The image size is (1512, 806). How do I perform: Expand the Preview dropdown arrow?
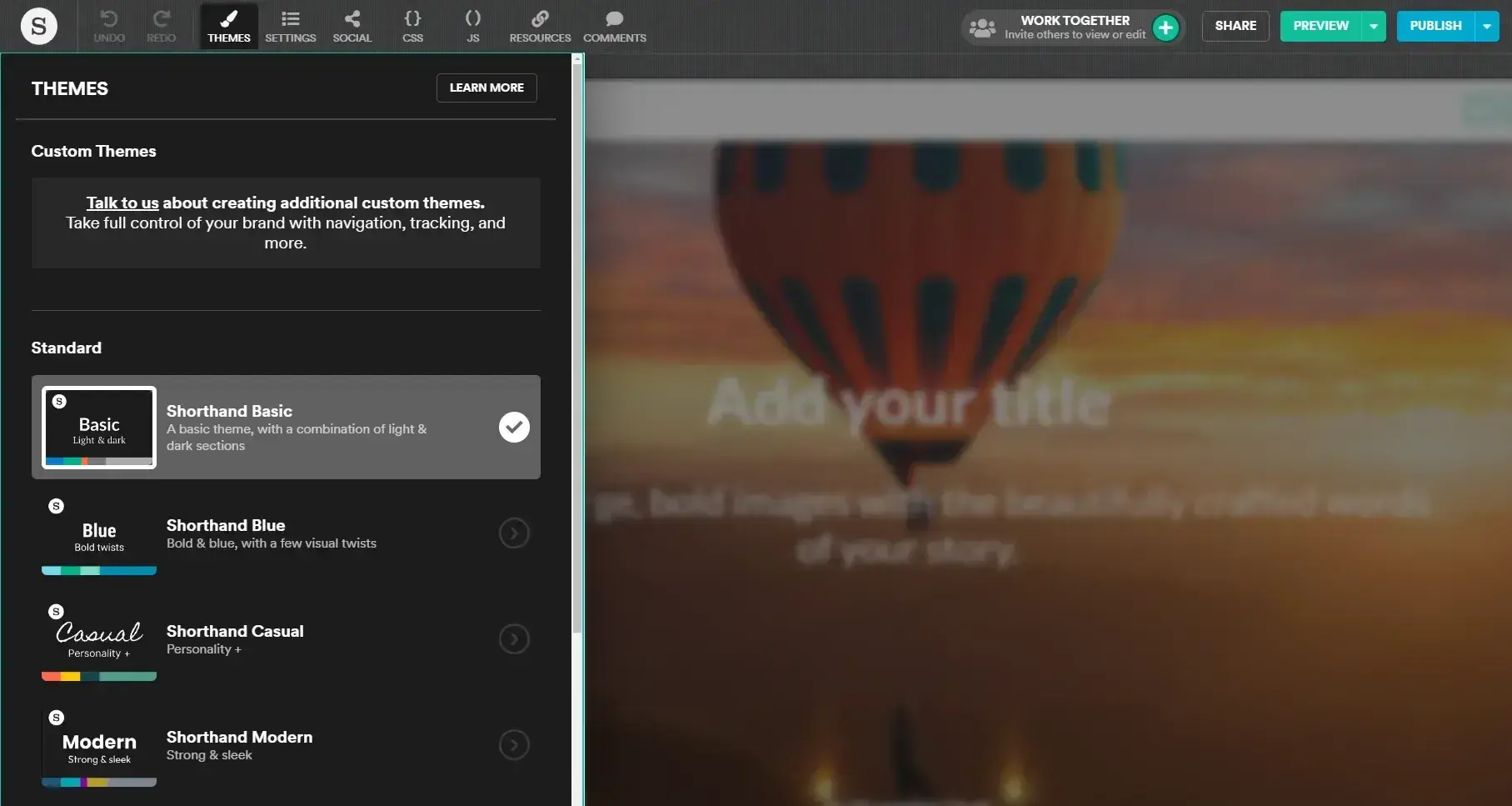tap(1374, 26)
